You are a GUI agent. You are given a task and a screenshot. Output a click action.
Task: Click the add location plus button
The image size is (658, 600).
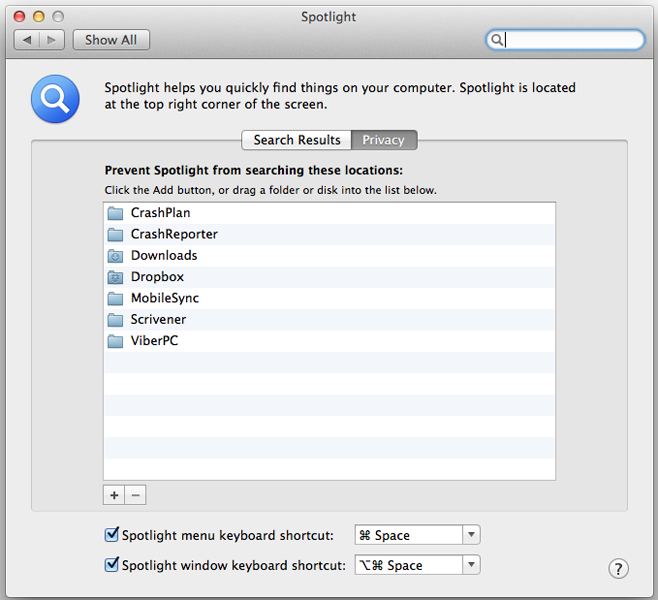coord(114,495)
